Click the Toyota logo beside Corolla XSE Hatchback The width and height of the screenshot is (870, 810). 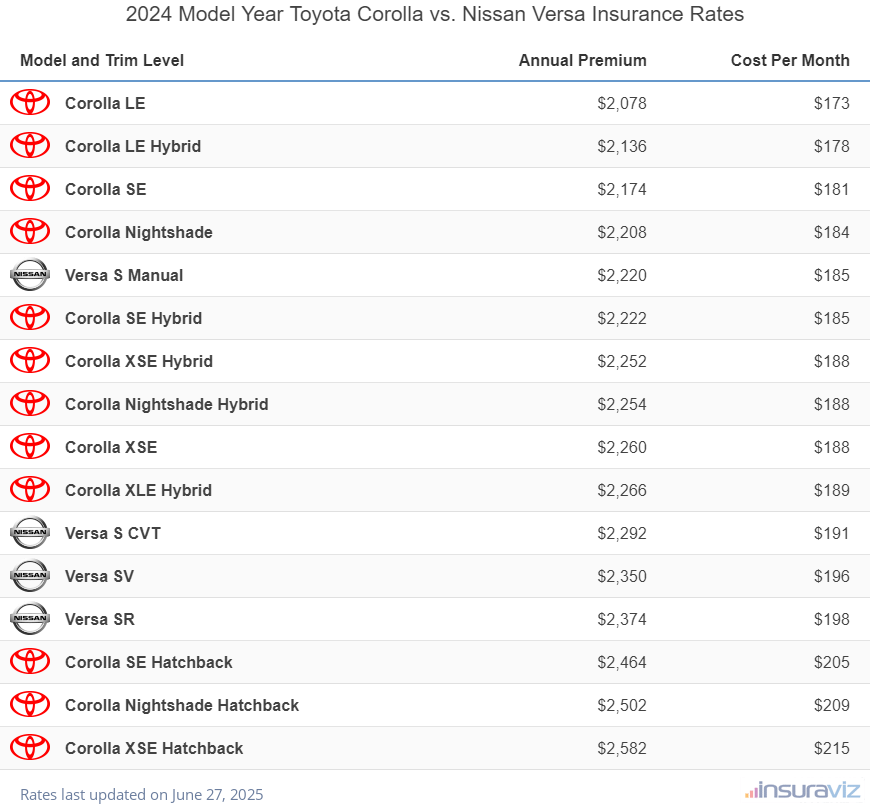coord(30,747)
